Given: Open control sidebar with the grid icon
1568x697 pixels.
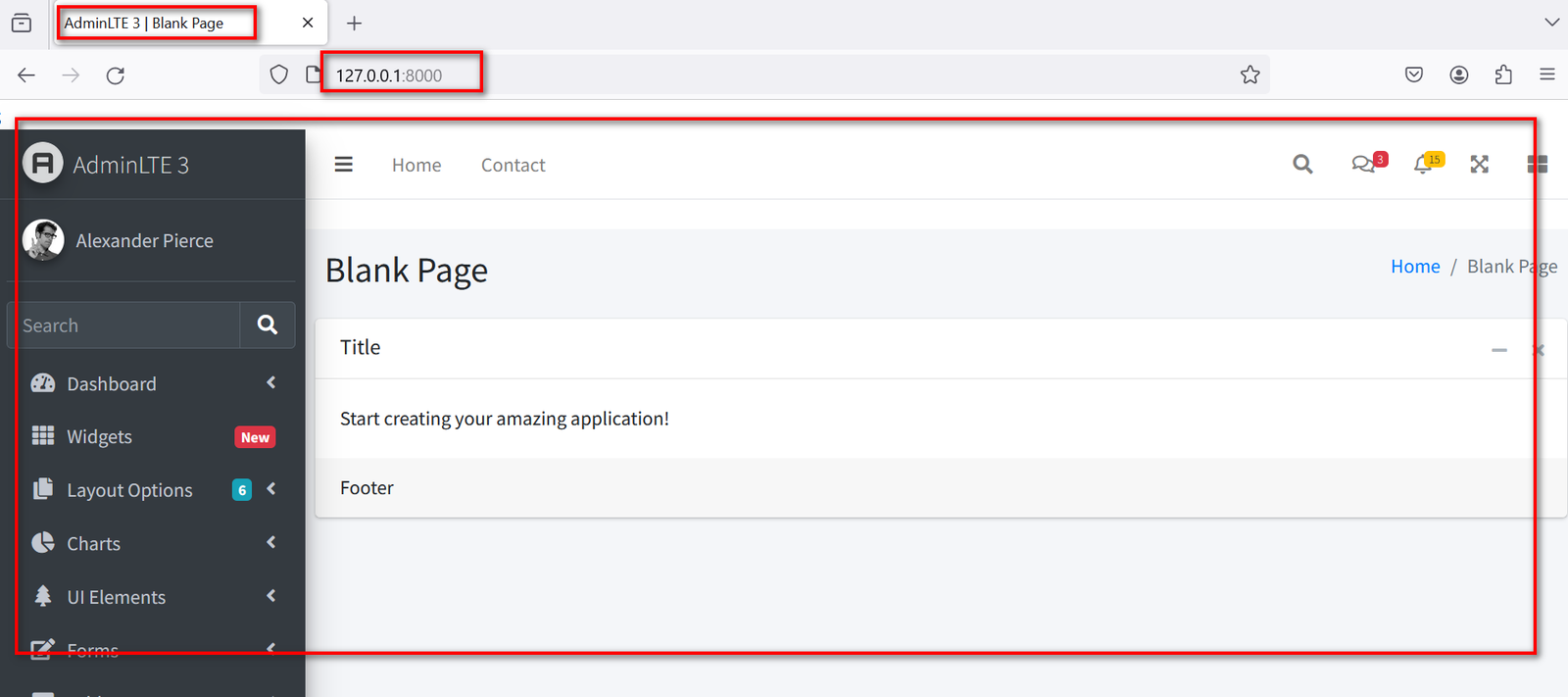Looking at the screenshot, I should [x=1538, y=165].
